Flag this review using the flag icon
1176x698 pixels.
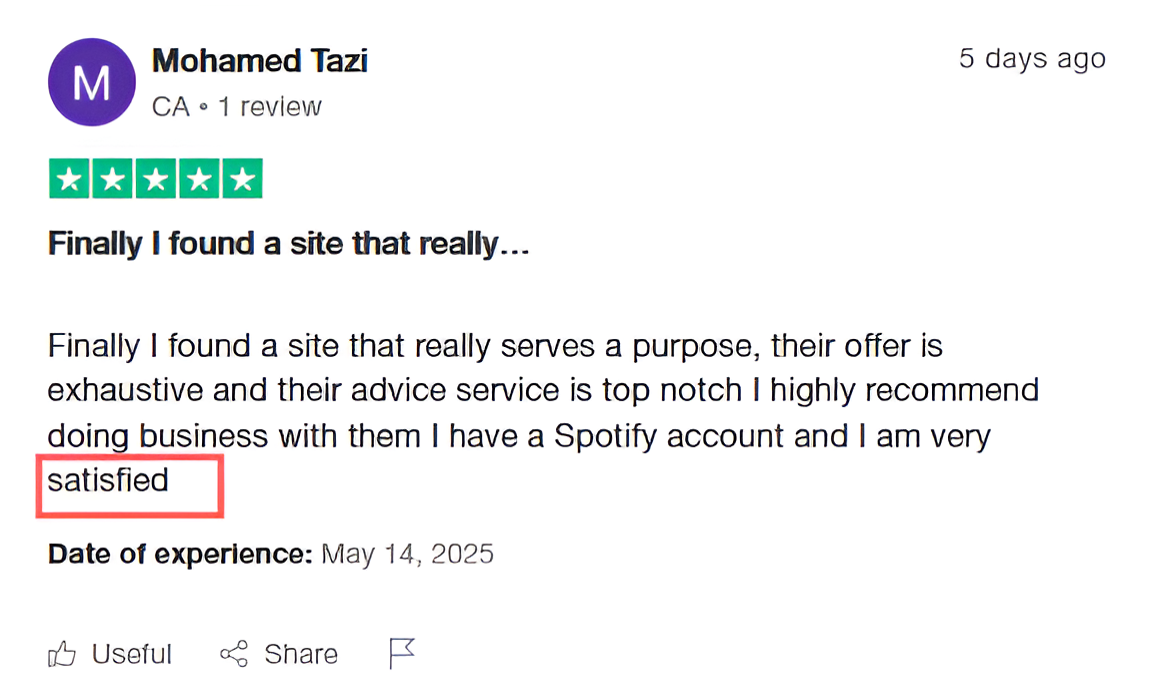[x=401, y=653]
